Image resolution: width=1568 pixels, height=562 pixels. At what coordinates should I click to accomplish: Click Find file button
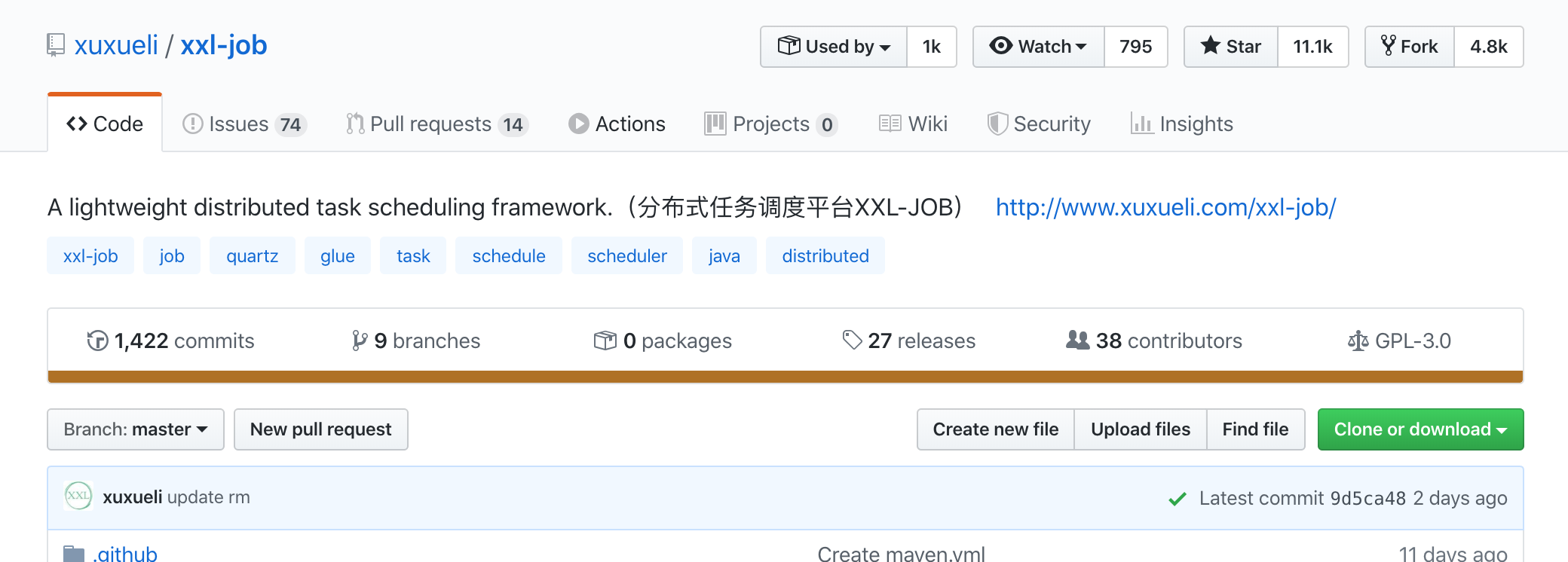click(x=1256, y=429)
